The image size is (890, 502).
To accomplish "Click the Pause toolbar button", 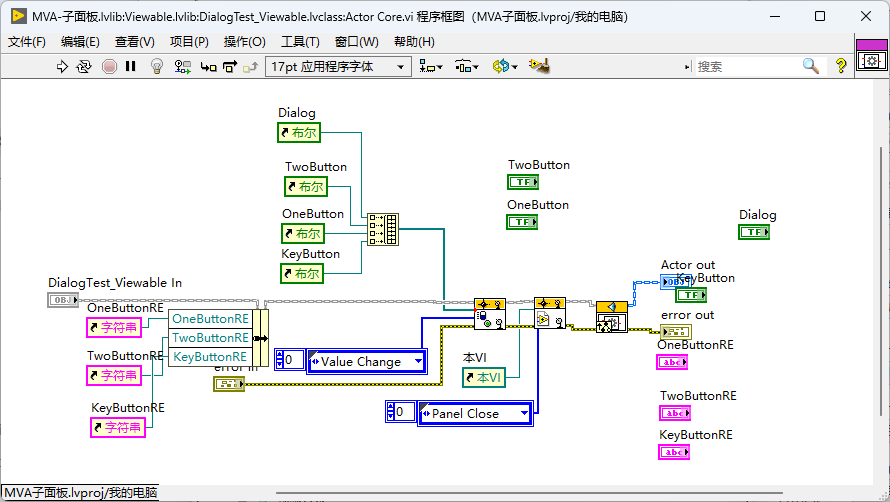I will [131, 66].
